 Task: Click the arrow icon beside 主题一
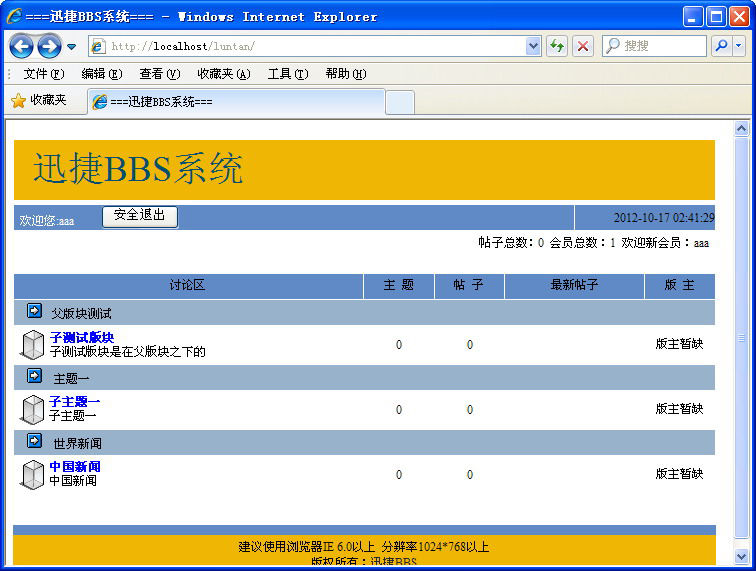click(34, 375)
